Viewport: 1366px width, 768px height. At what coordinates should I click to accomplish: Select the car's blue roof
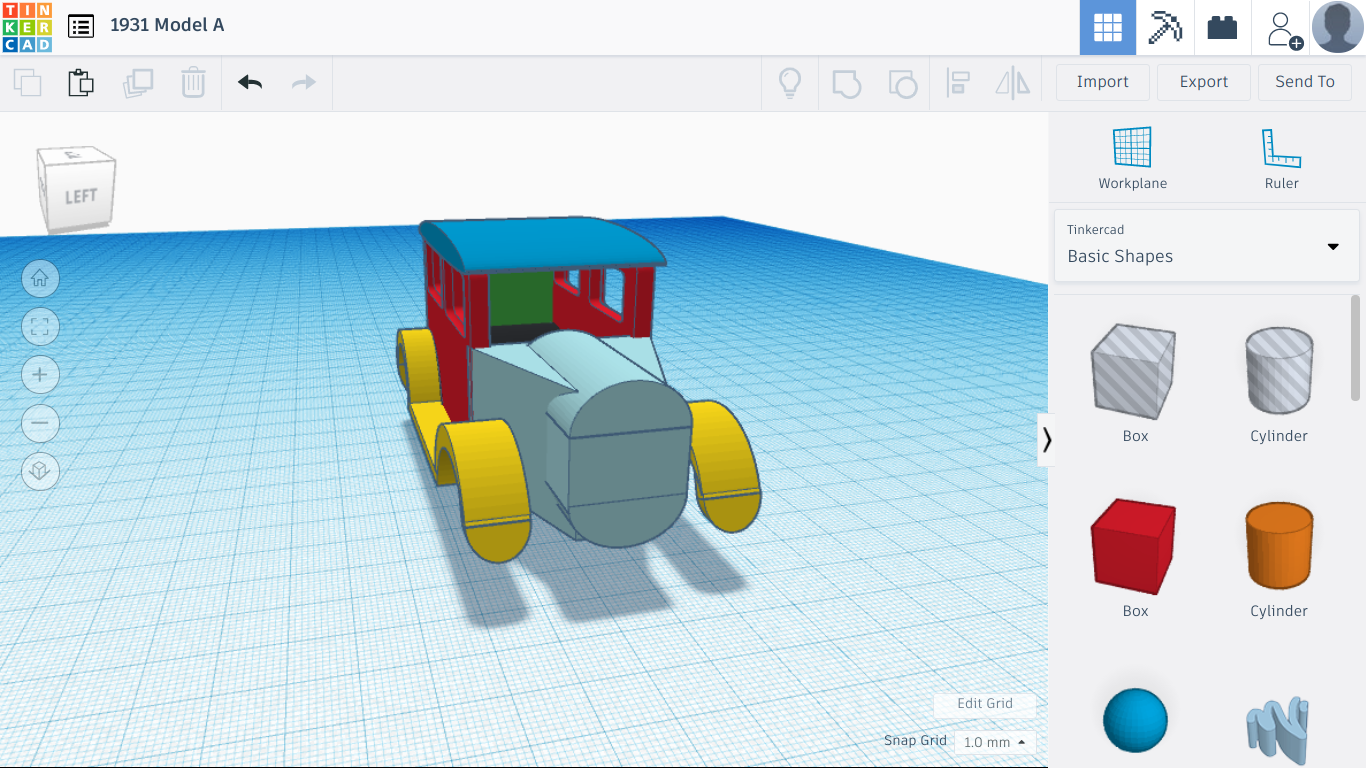pos(544,242)
